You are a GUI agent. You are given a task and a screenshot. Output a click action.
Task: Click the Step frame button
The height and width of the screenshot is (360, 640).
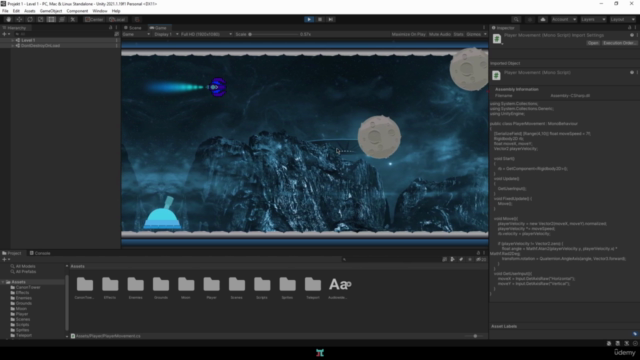point(331,19)
